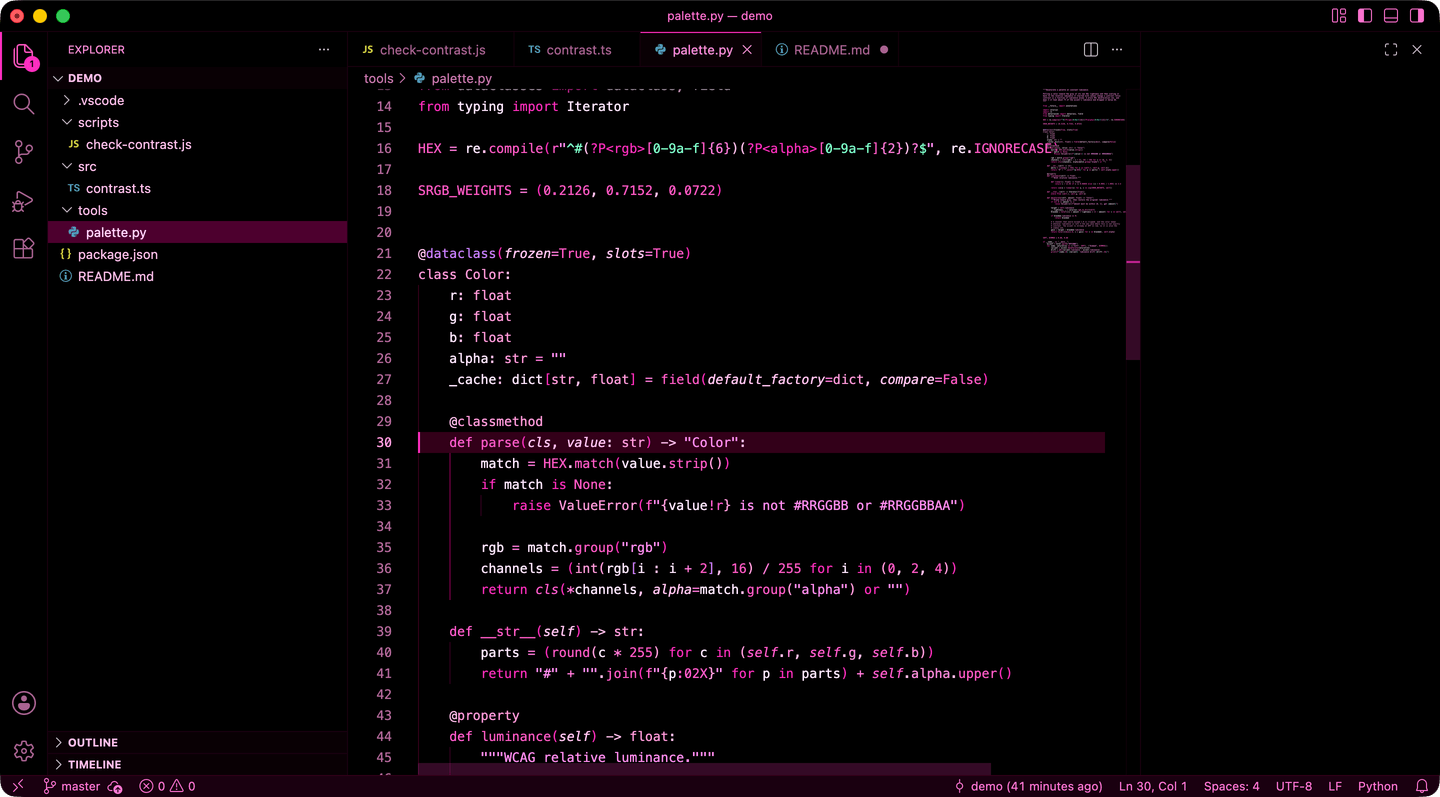Screen dimensions: 1440x797
Task: Click the EXPLORER panel title
Action: pyautogui.click(x=96, y=50)
